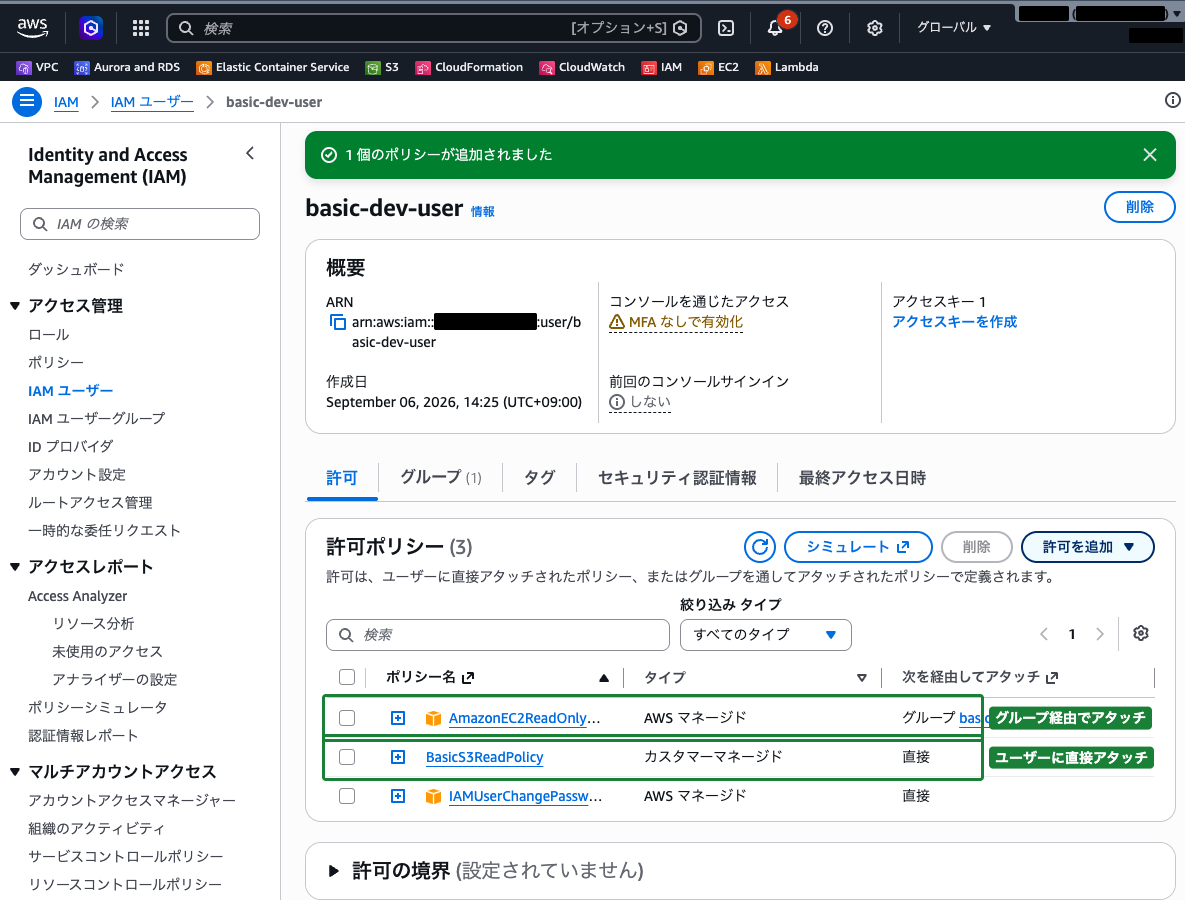Screen dimensions: 1185x900
Task: Open VPC shortcut in favorites bar
Action: tap(37, 67)
